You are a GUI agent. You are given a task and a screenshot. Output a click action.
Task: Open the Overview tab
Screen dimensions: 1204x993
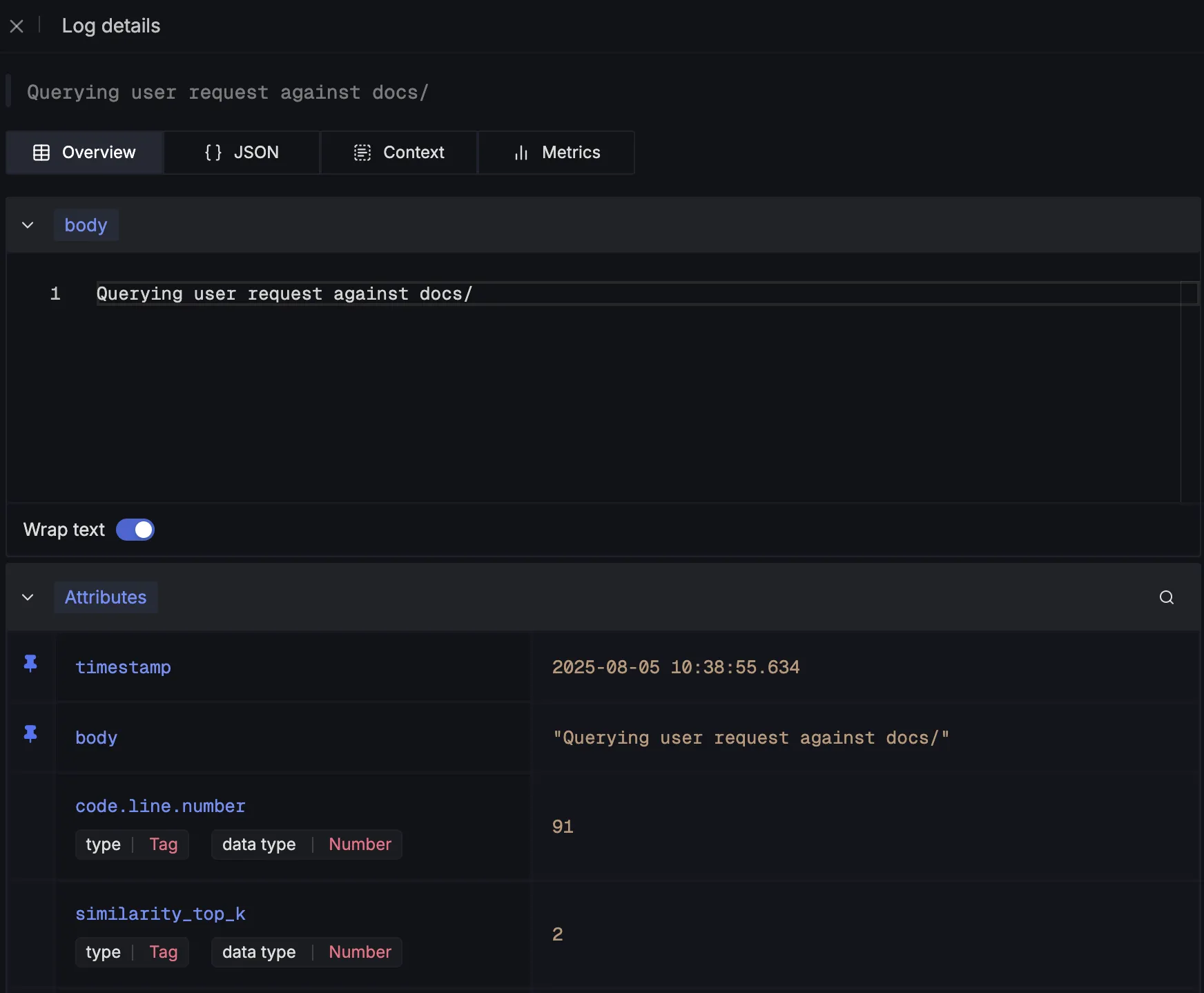pos(85,153)
